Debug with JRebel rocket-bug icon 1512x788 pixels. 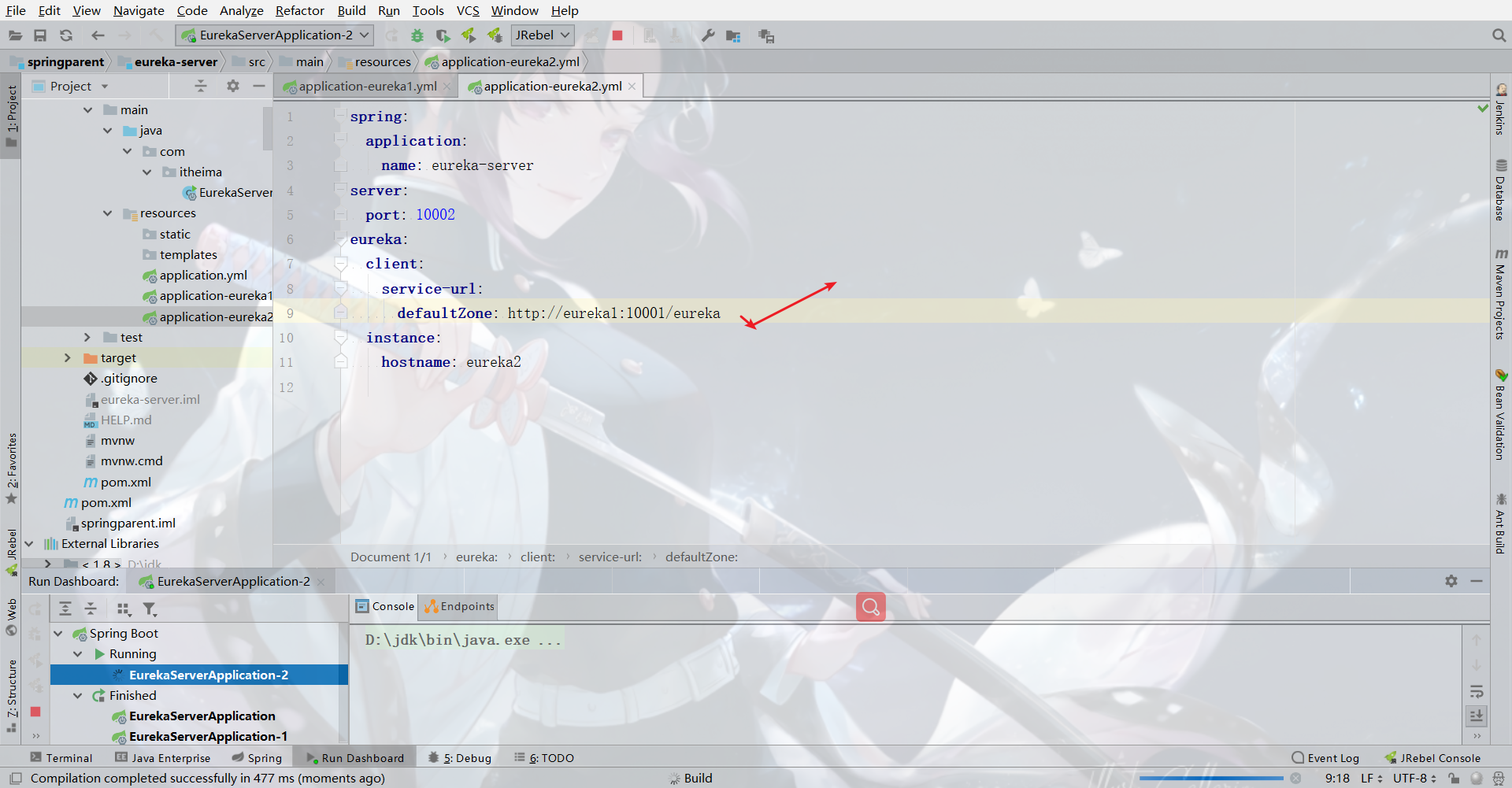tap(495, 35)
